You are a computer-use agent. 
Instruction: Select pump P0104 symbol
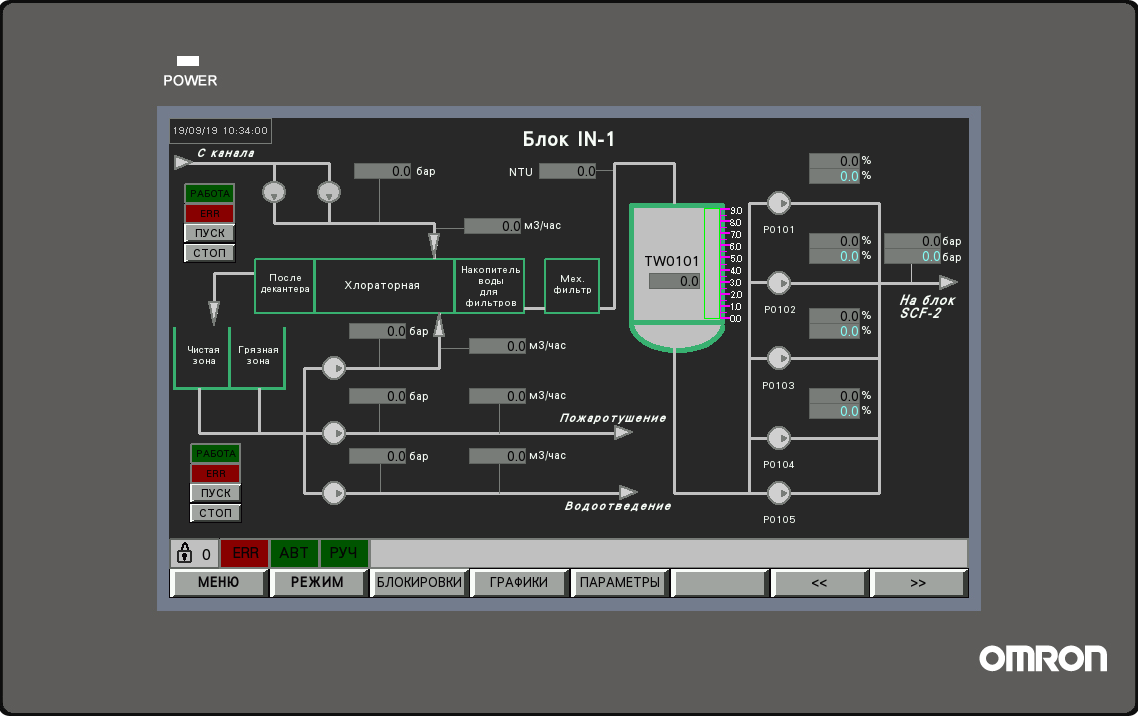click(778, 438)
